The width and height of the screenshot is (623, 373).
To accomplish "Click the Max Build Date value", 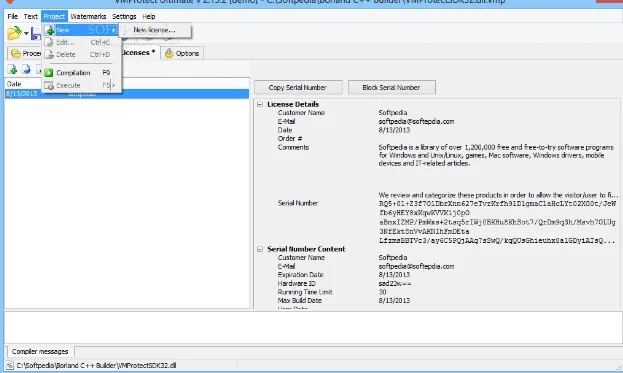I will click(x=394, y=301).
